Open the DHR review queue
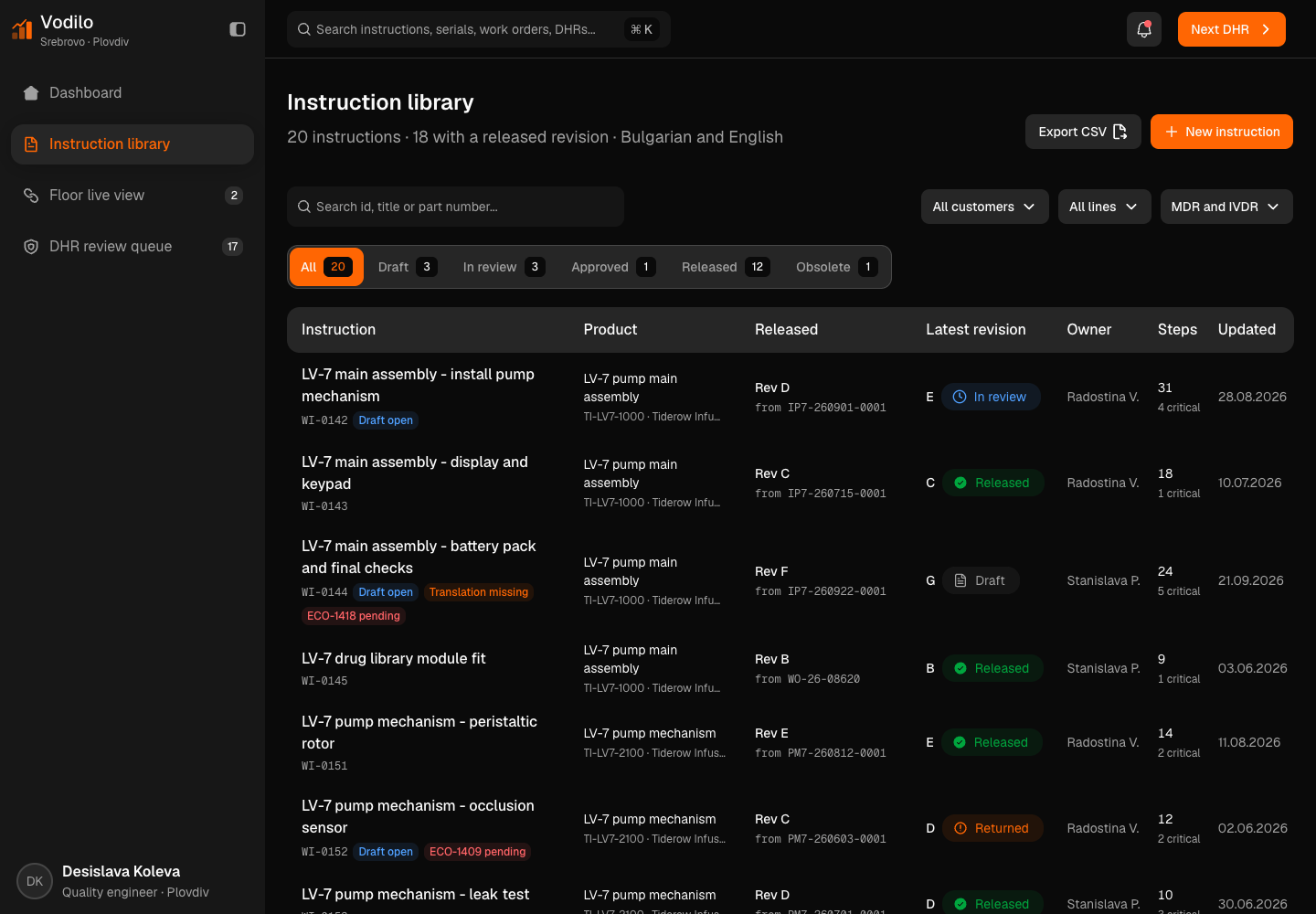Image resolution: width=1316 pixels, height=914 pixels. coord(133,247)
